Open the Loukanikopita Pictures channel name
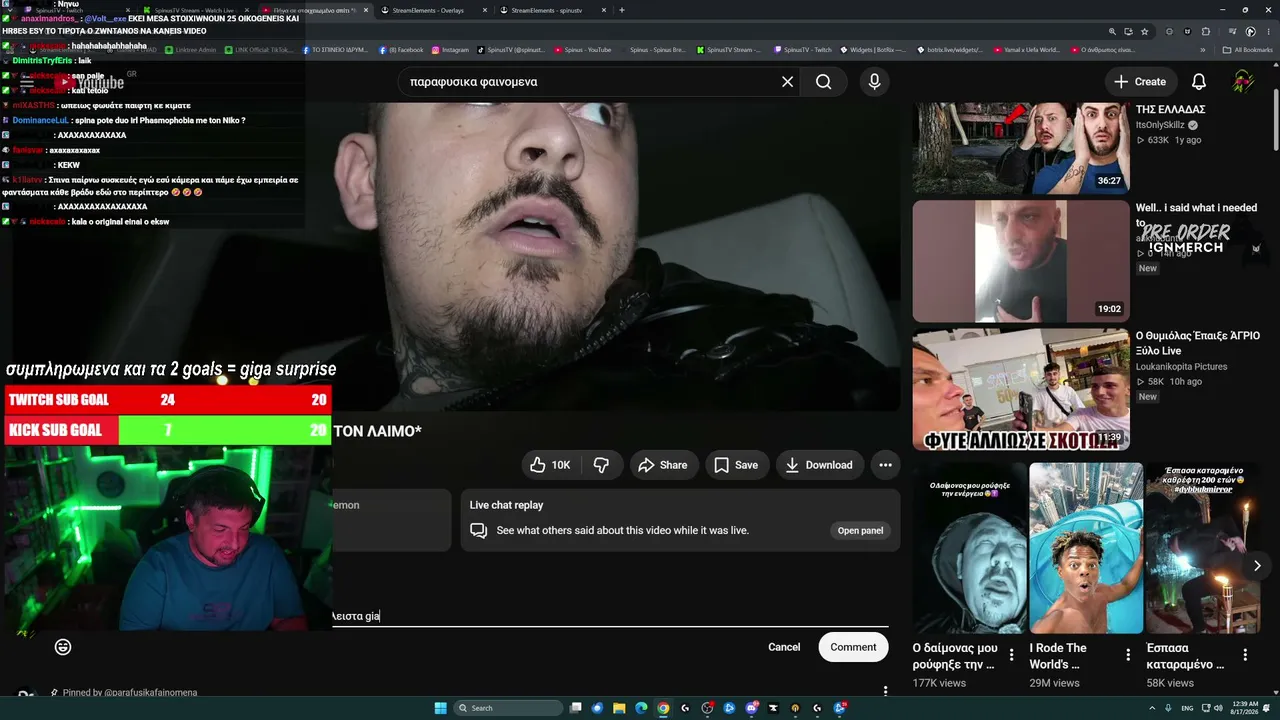Screen dimensions: 1280x720 click(1181, 367)
